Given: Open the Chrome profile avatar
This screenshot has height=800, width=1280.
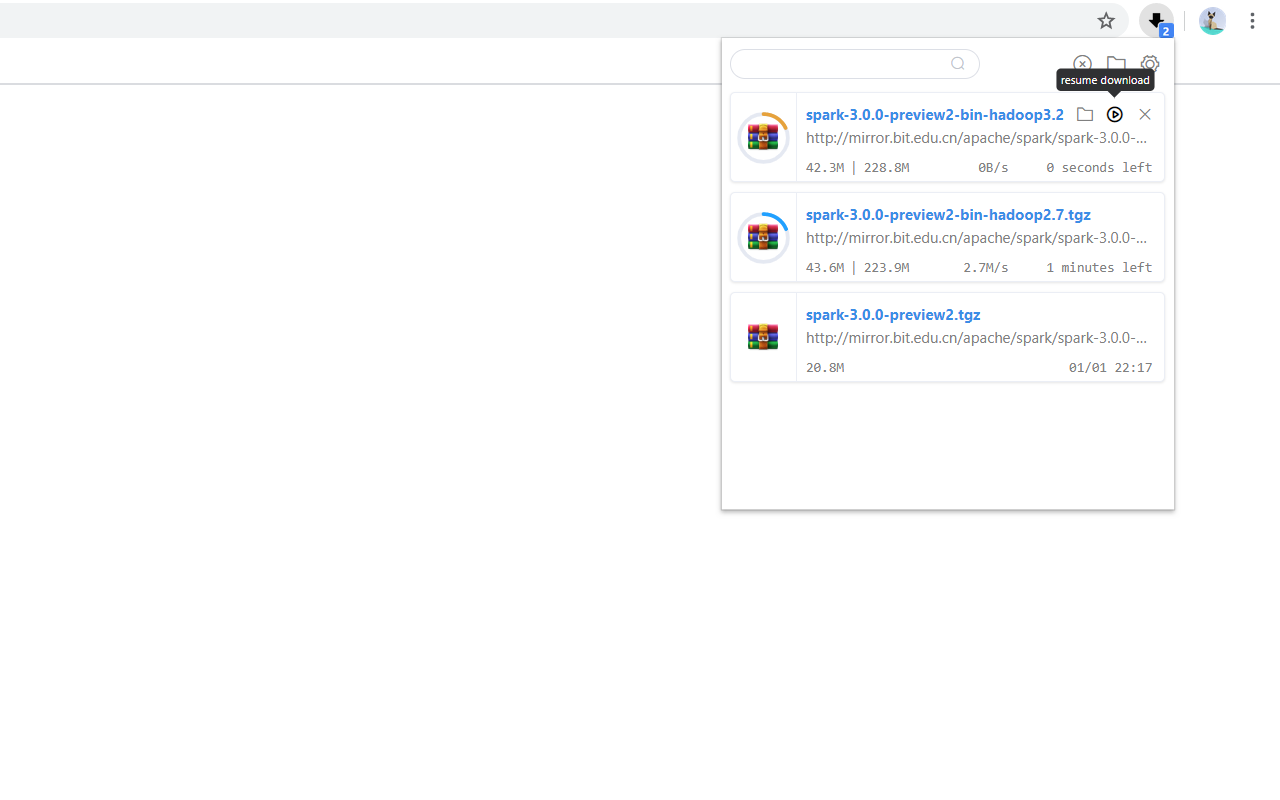Looking at the screenshot, I should click(x=1213, y=21).
